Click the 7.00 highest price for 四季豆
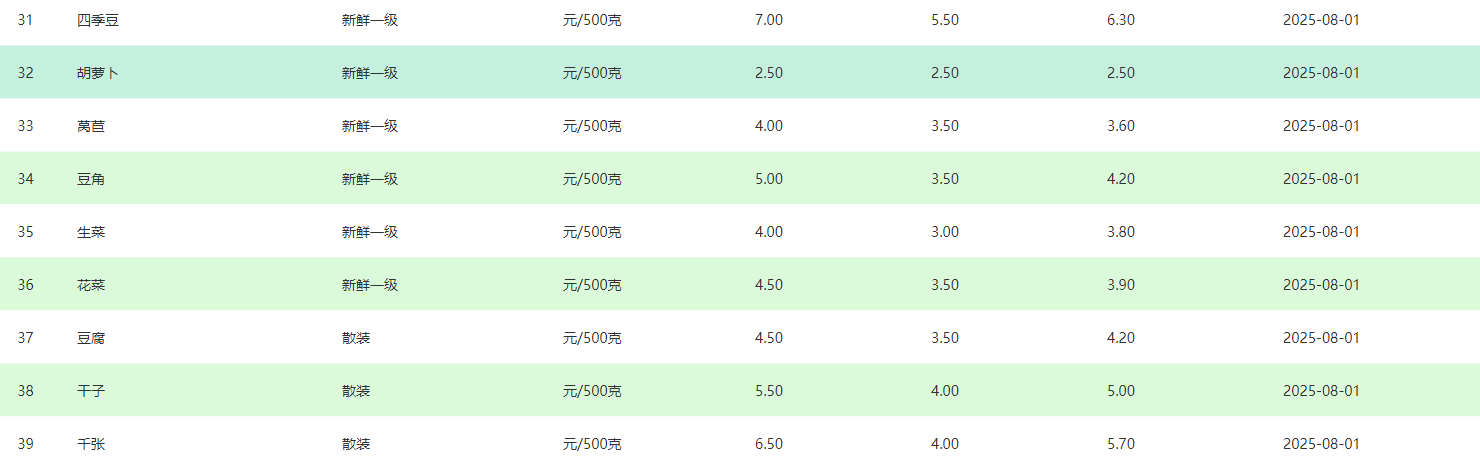This screenshot has height=474, width=1480. click(x=769, y=20)
